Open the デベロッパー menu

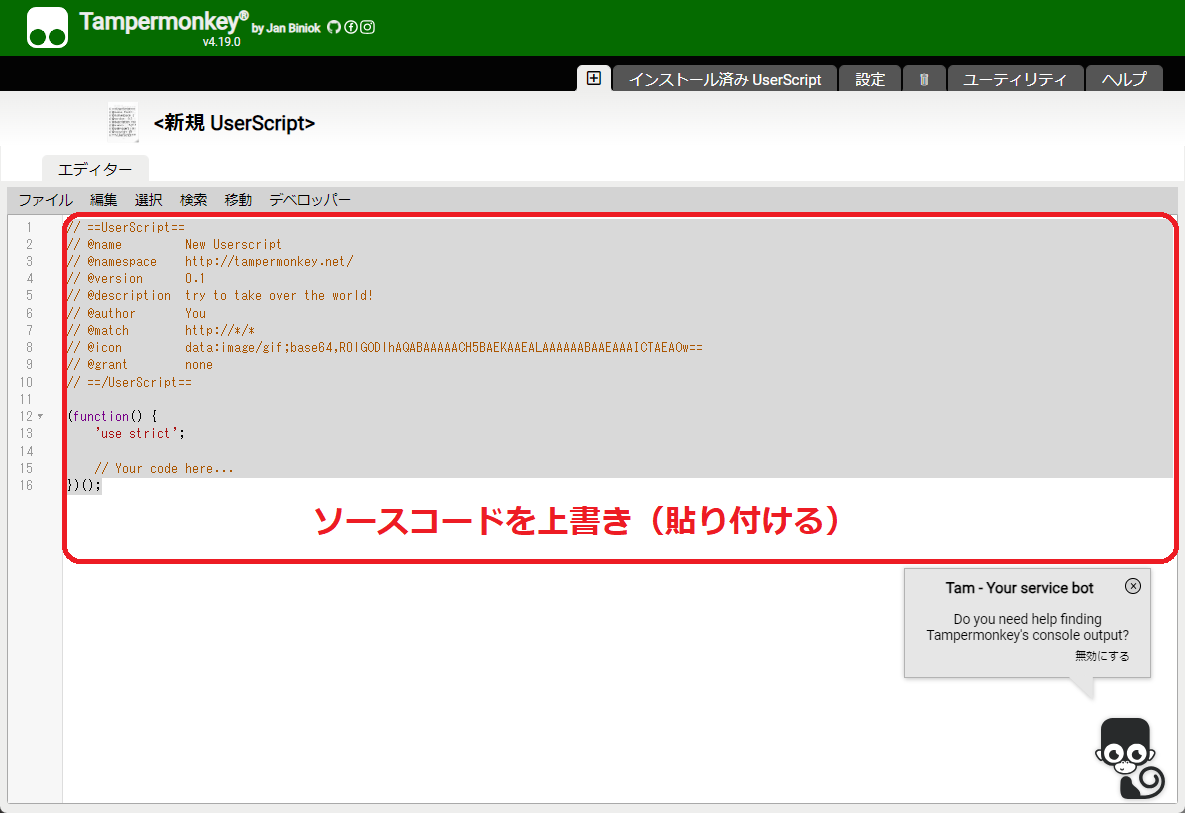[308, 199]
